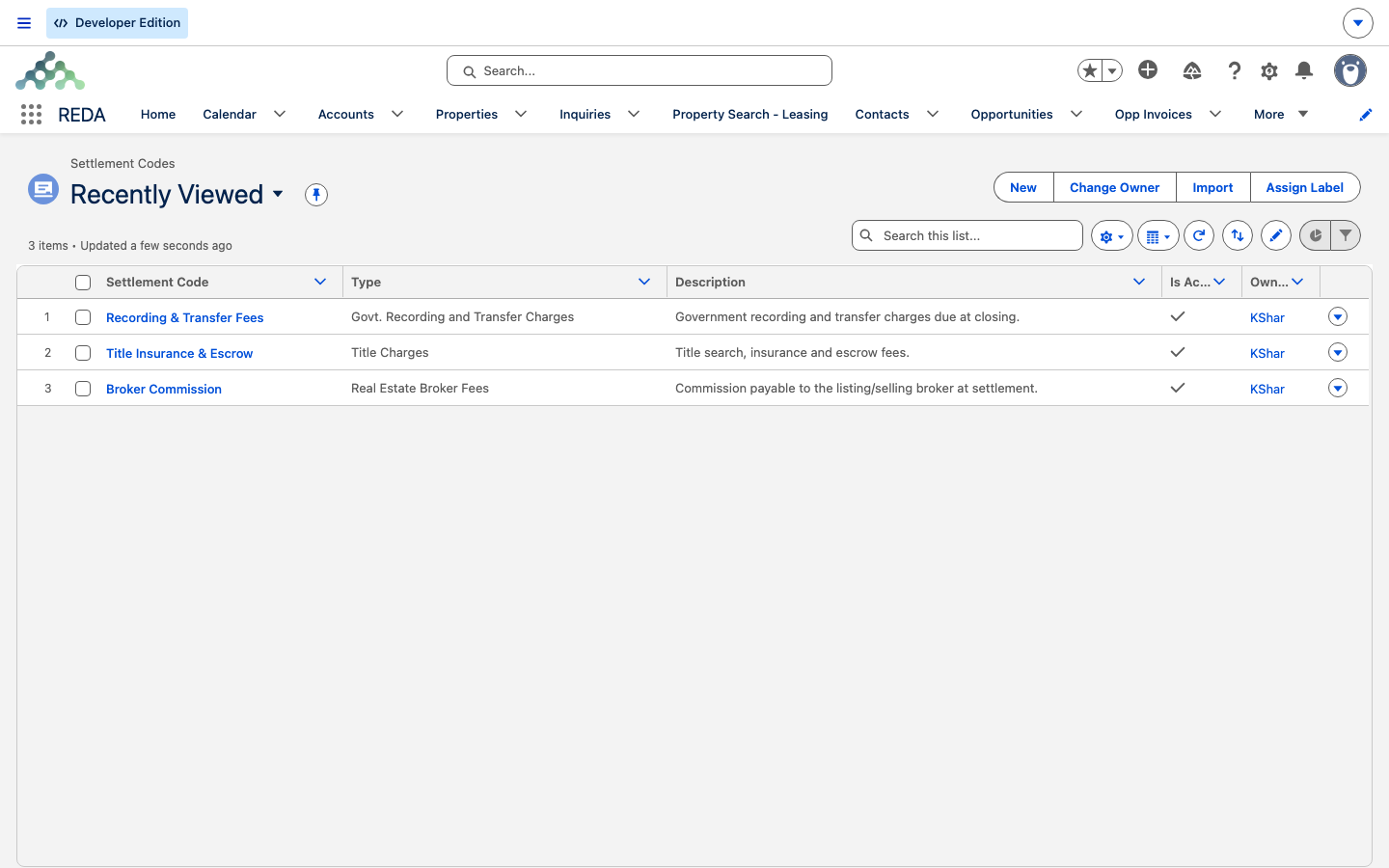Click the Search this list field
This screenshot has height=868, width=1389.
tap(967, 235)
